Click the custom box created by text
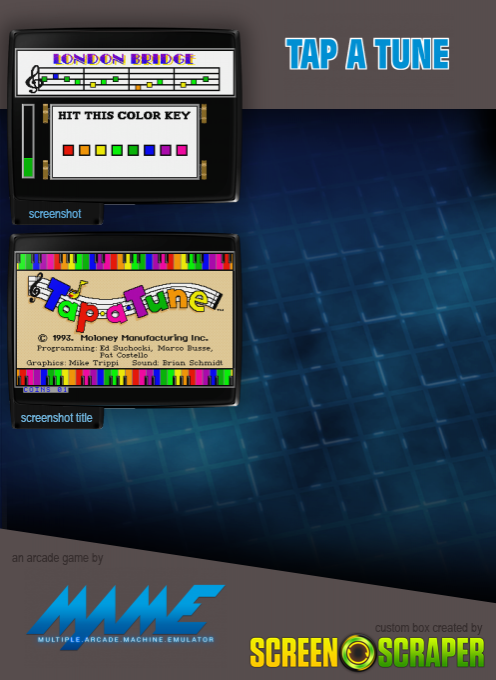The image size is (496, 680). [428, 628]
